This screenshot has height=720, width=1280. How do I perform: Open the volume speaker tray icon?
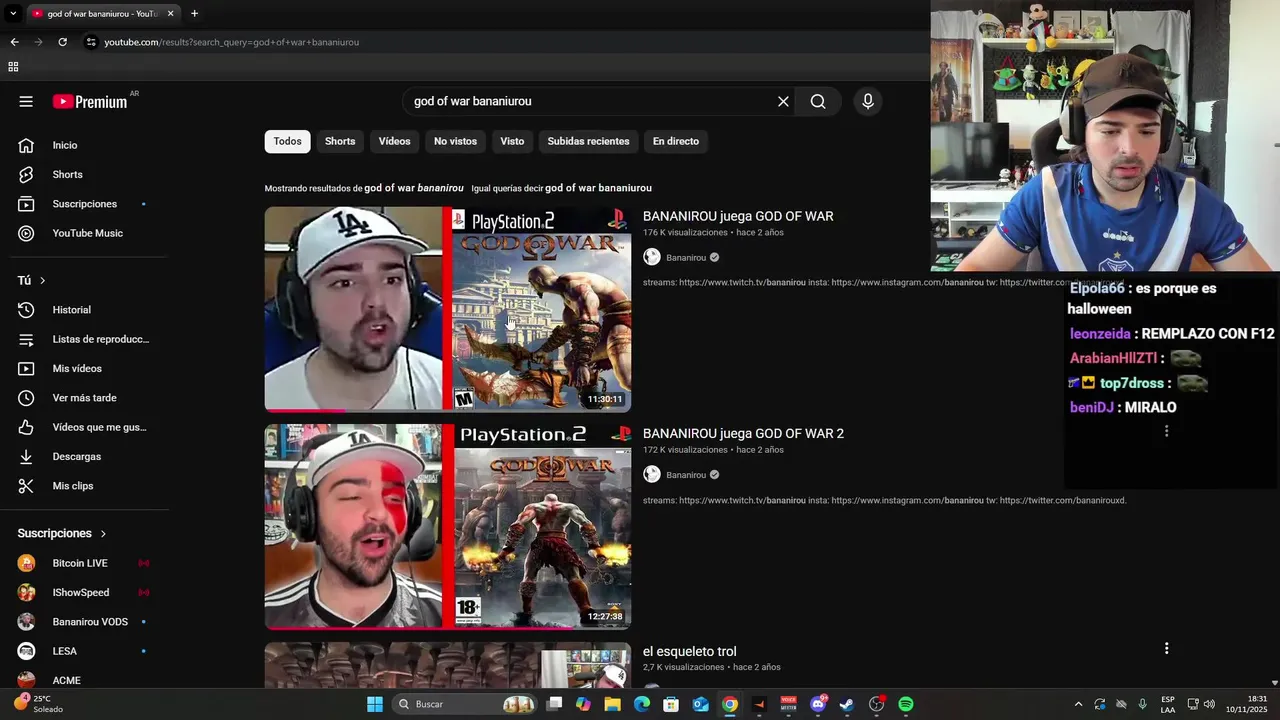(1209, 704)
